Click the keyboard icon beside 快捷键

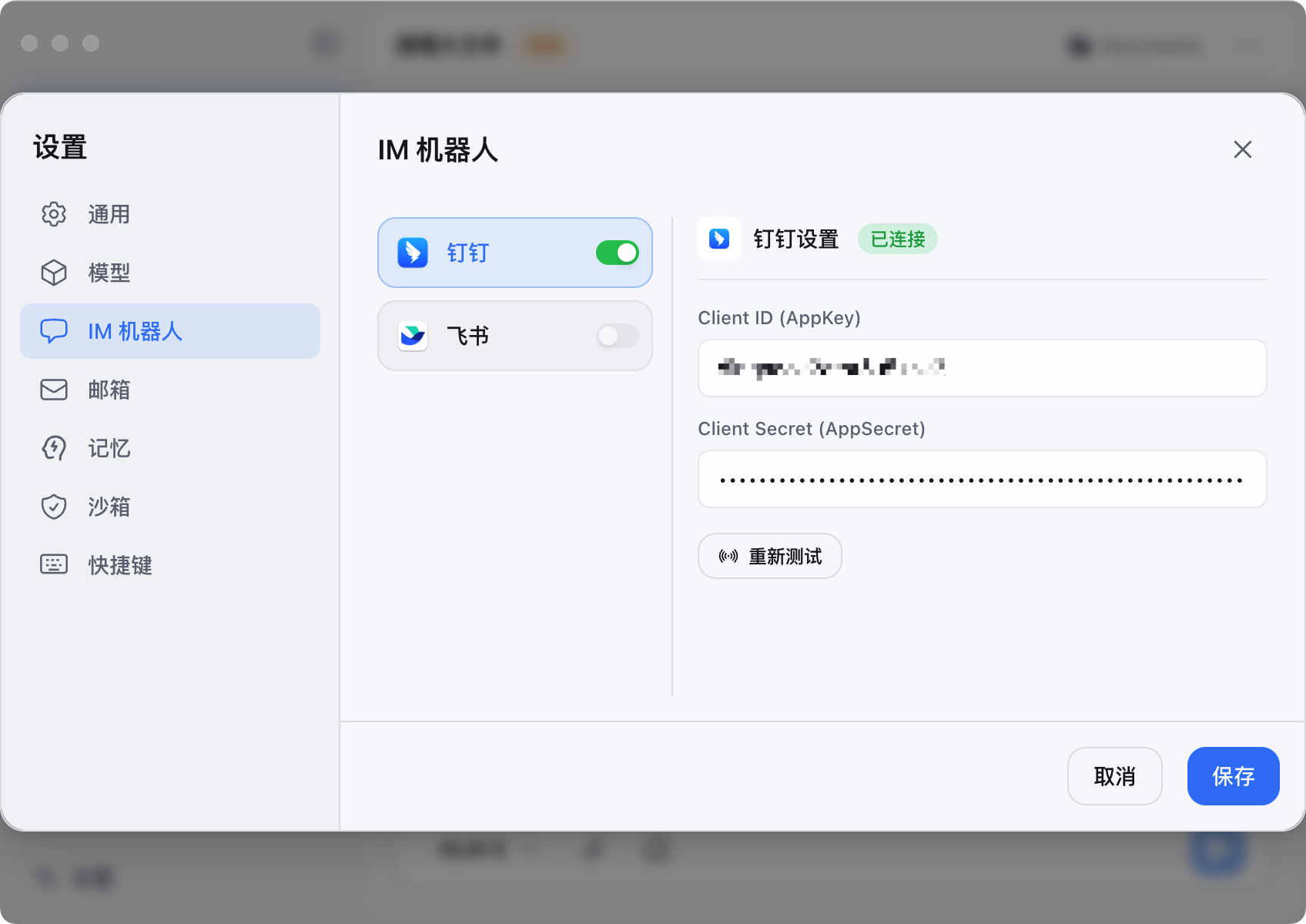click(54, 565)
